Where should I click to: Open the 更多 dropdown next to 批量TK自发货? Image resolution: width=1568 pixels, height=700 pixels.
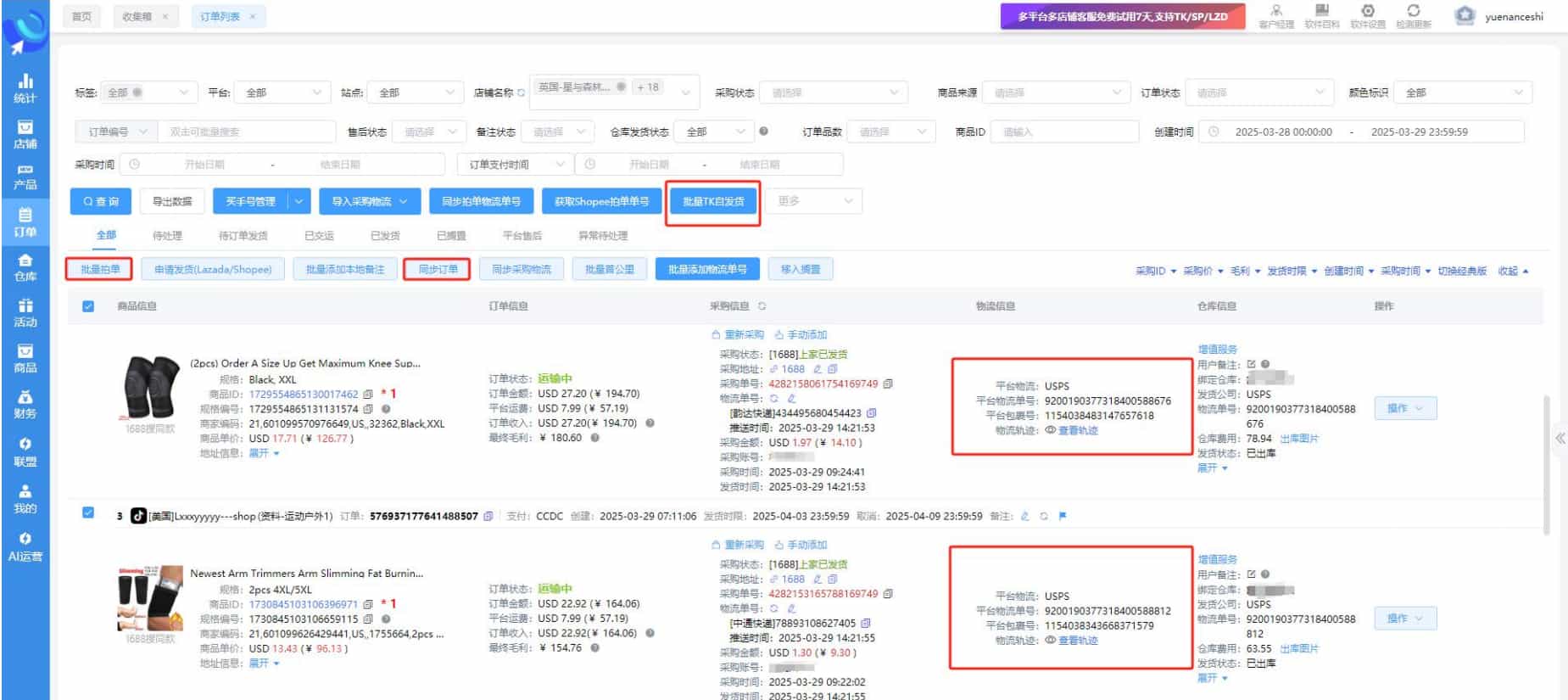[x=813, y=201]
